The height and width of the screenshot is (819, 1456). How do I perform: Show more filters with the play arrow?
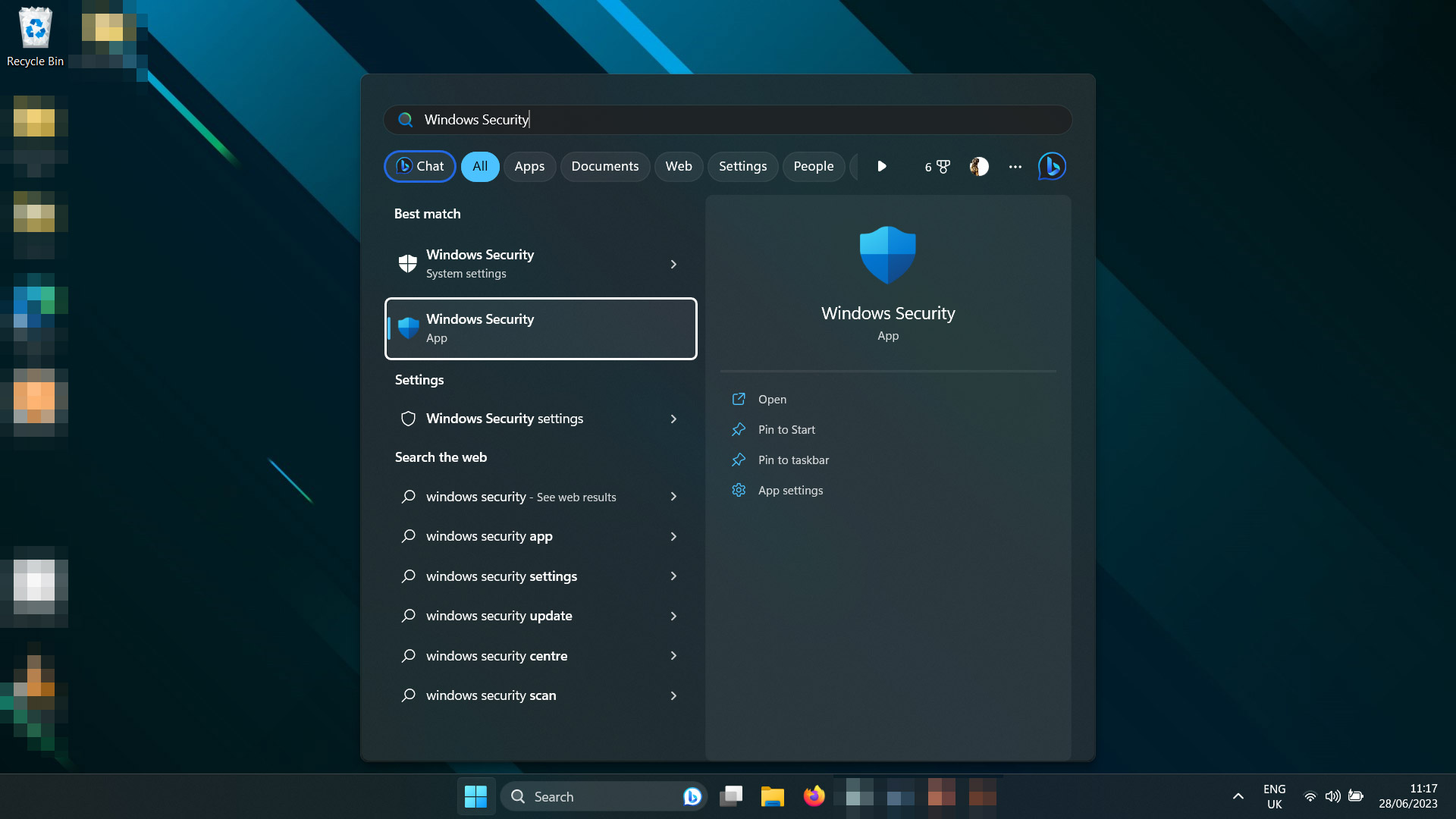[x=882, y=166]
